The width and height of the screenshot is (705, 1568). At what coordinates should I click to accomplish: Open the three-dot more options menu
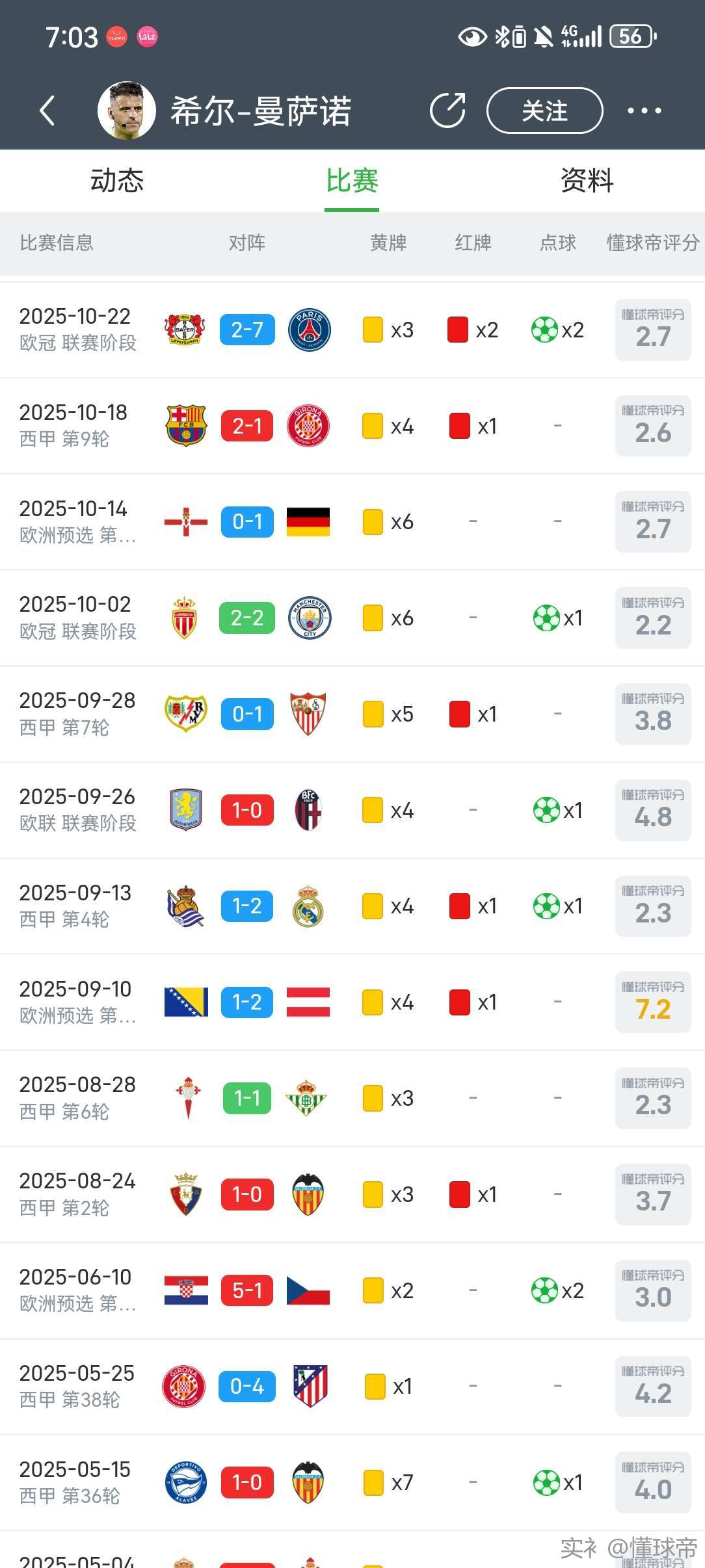click(644, 111)
